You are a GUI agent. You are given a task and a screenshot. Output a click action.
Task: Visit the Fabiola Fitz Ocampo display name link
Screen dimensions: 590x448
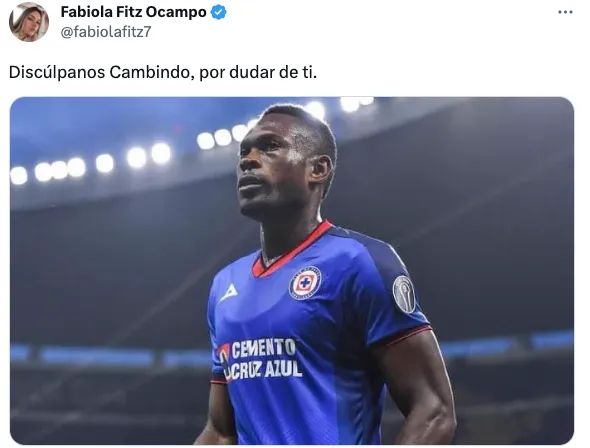[x=134, y=12]
